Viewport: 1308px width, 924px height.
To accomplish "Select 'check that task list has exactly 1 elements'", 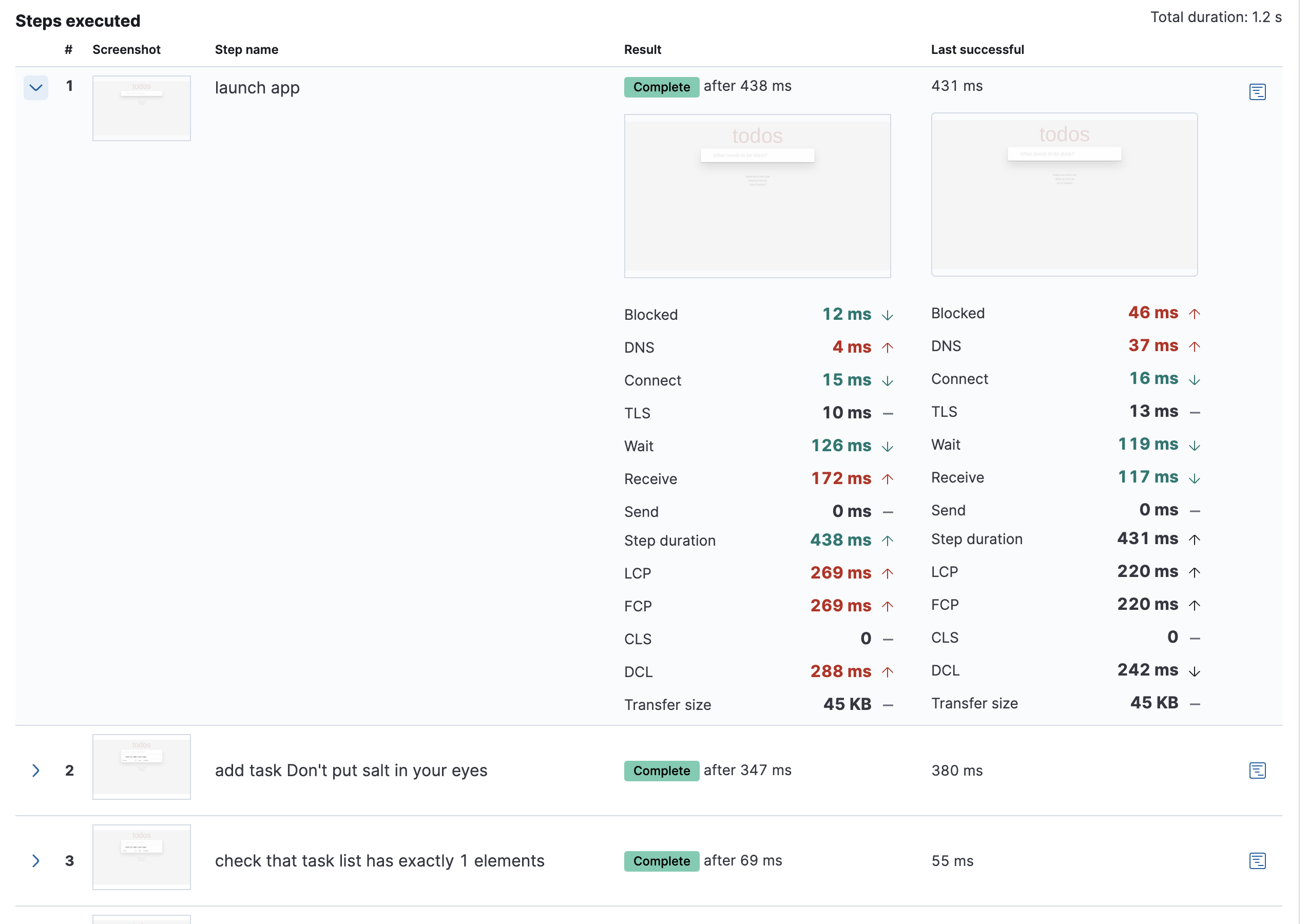I will coord(379,860).
